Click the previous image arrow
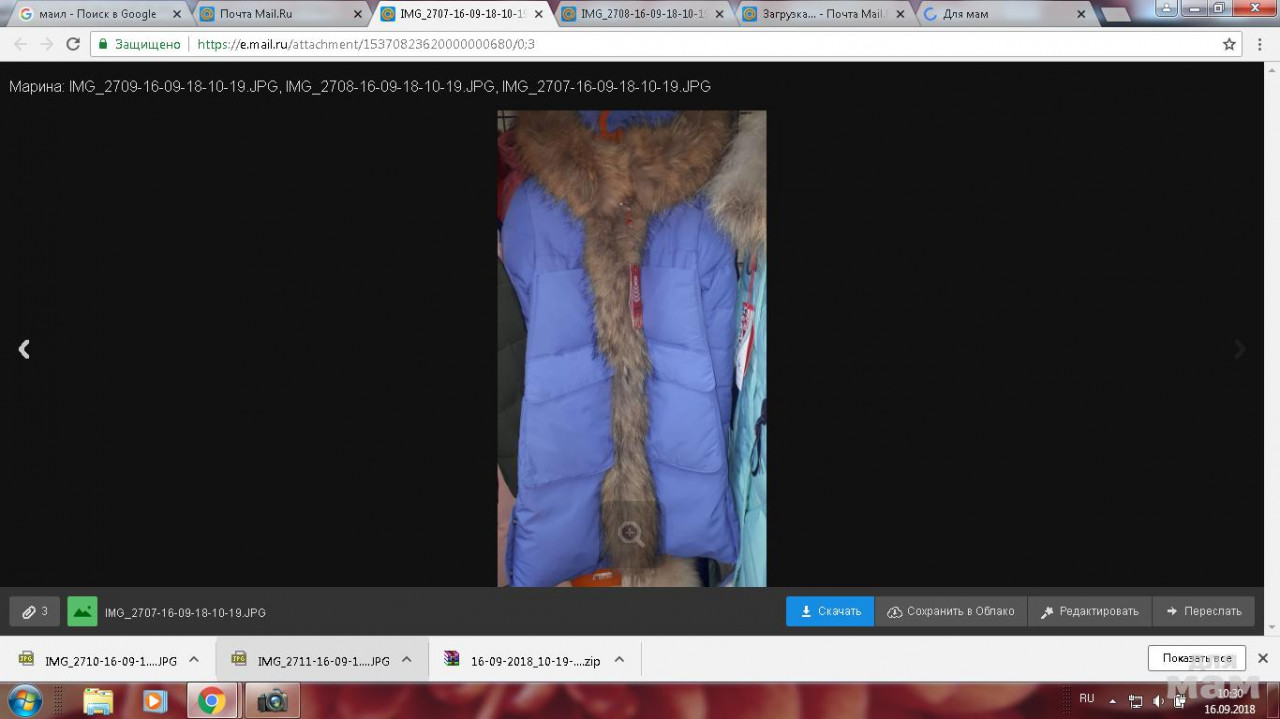Image resolution: width=1280 pixels, height=719 pixels. tap(24, 349)
